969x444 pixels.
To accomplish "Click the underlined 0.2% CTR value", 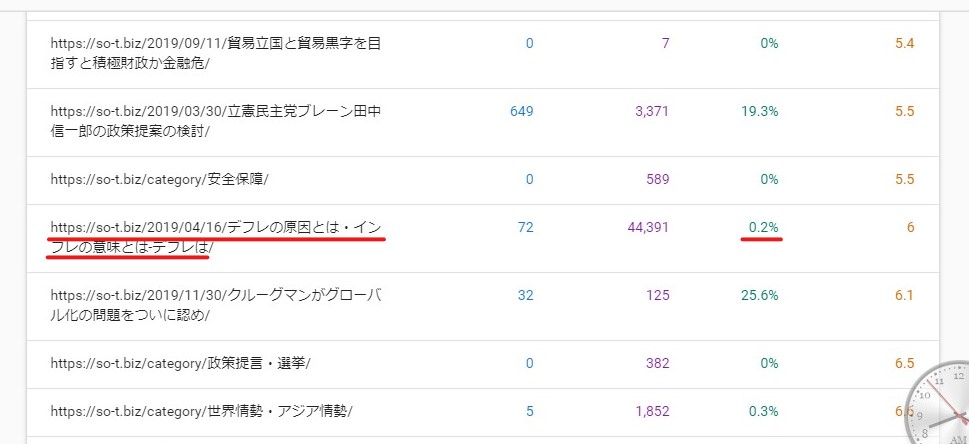I will (x=763, y=228).
